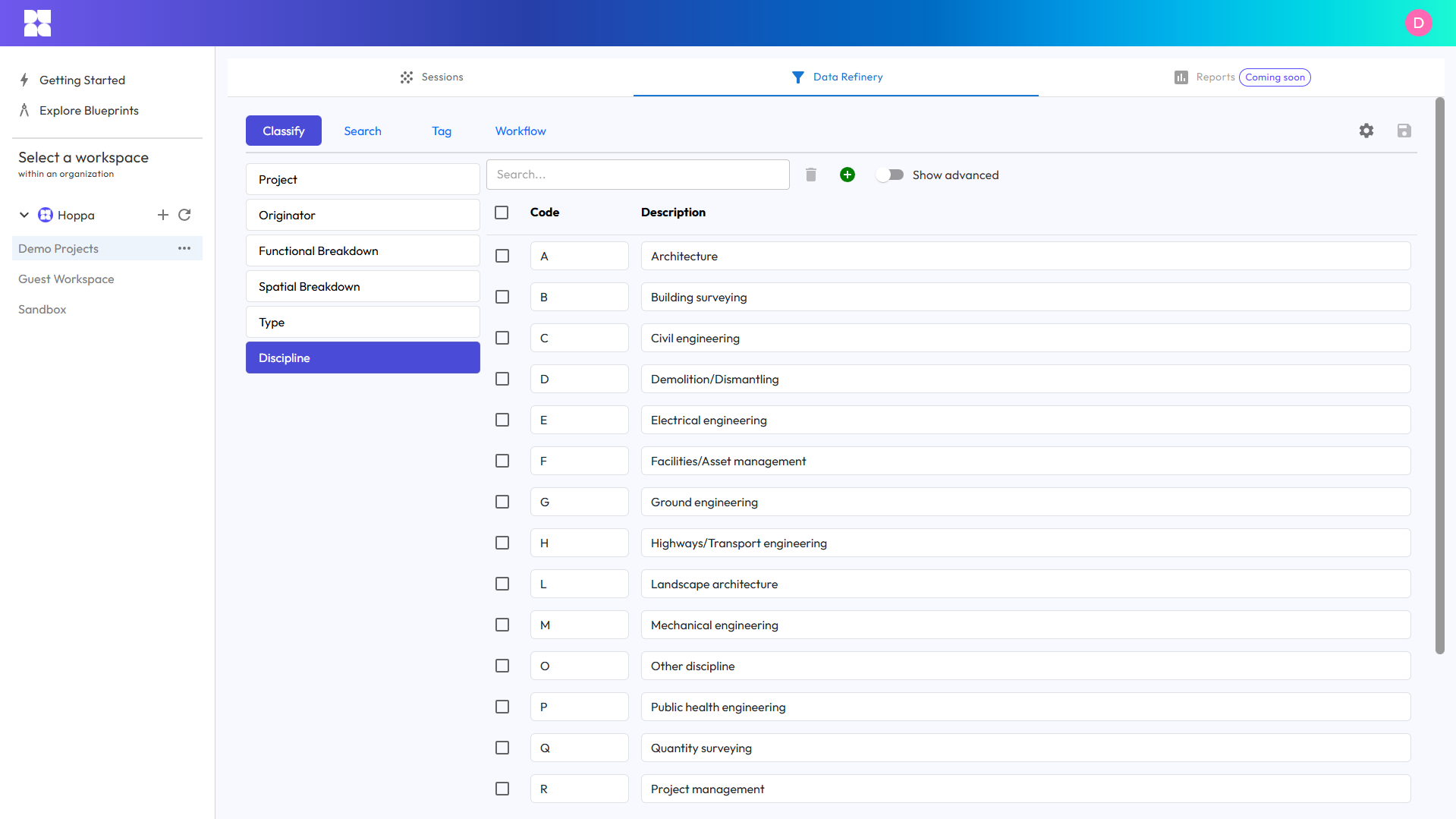Click the Search codes input field

pos(637,175)
